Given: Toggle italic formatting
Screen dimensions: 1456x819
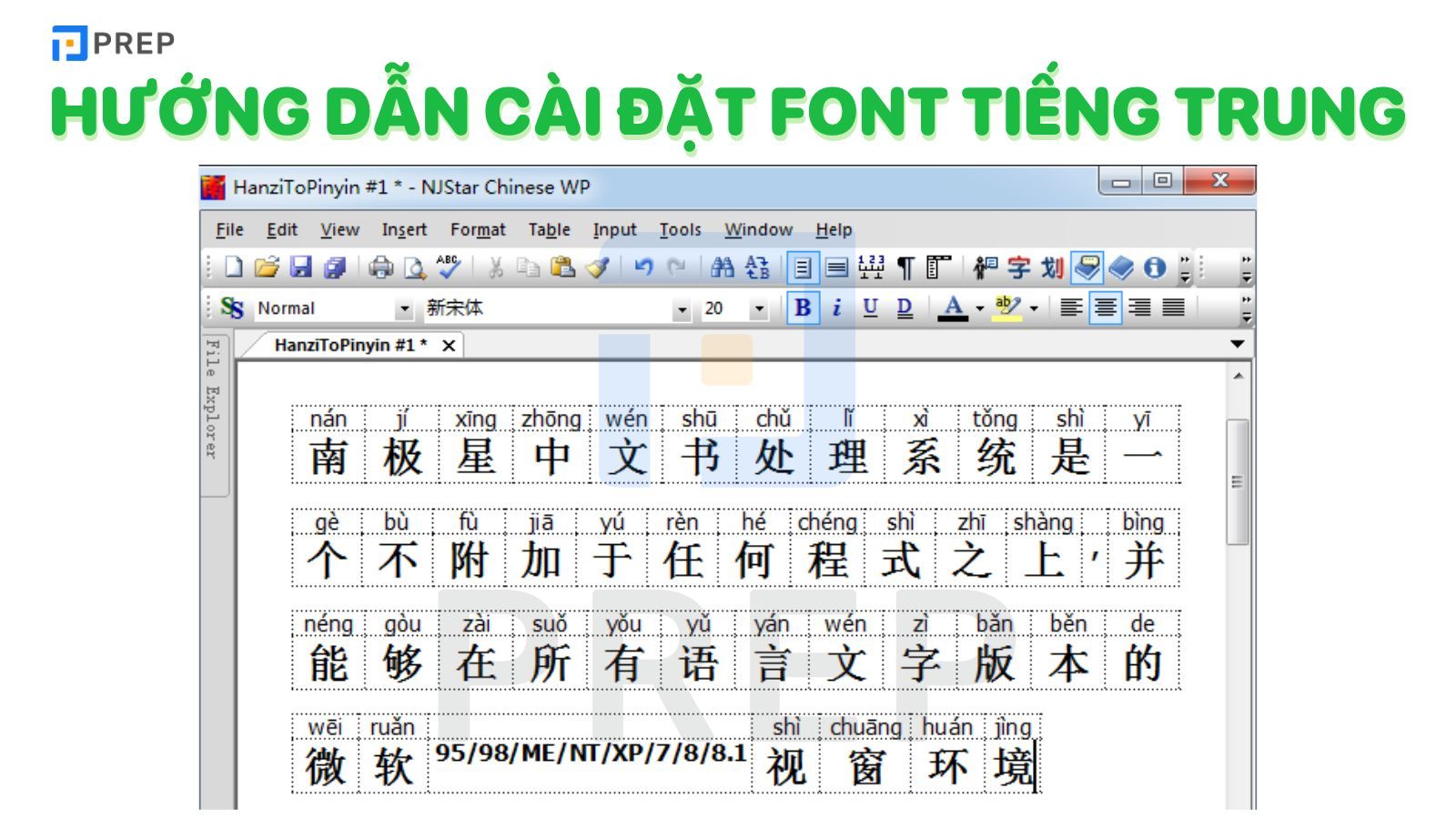Looking at the screenshot, I should click(x=836, y=309).
